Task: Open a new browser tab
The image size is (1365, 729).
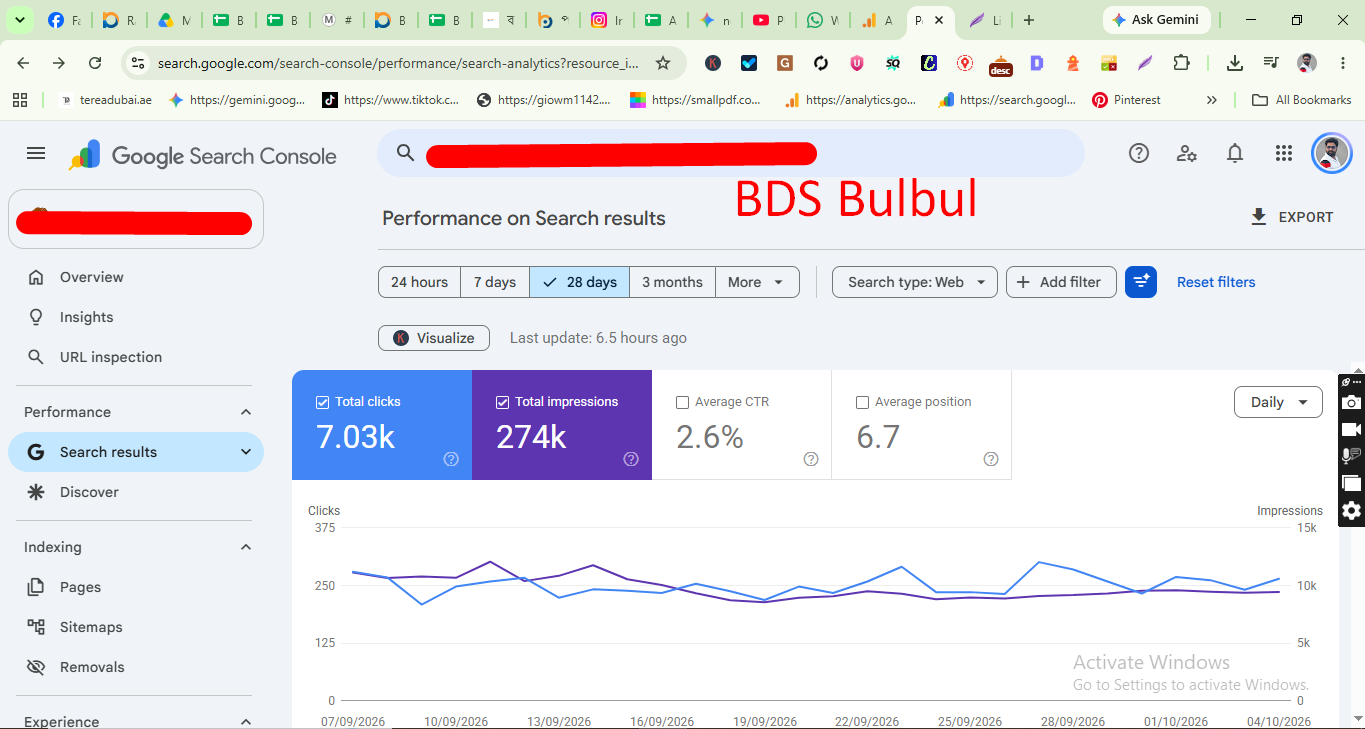Action: click(1029, 20)
